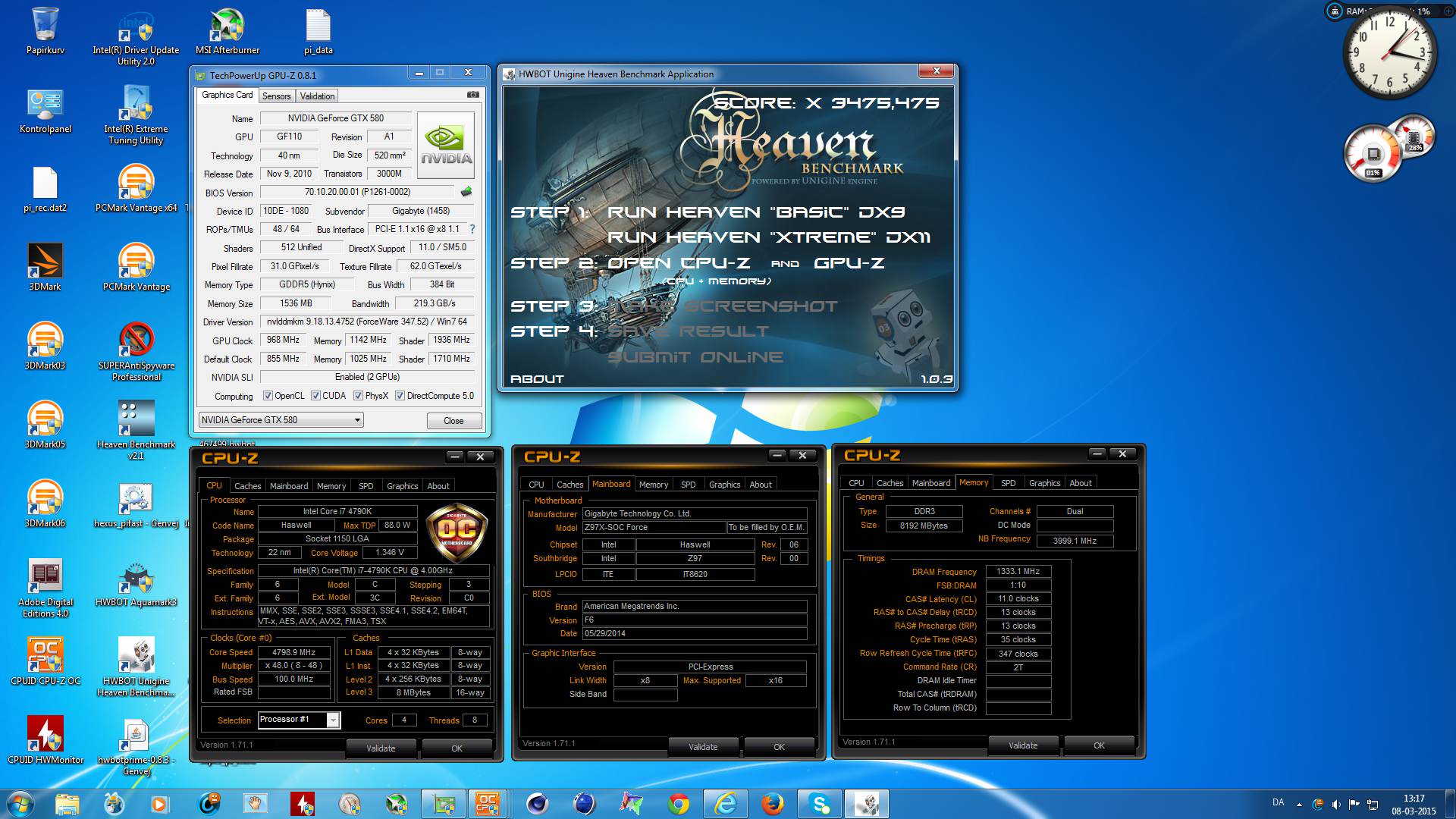Open Graphics tab in CPU-Z Memory window
This screenshot has width=1456, height=819.
pyautogui.click(x=1044, y=483)
